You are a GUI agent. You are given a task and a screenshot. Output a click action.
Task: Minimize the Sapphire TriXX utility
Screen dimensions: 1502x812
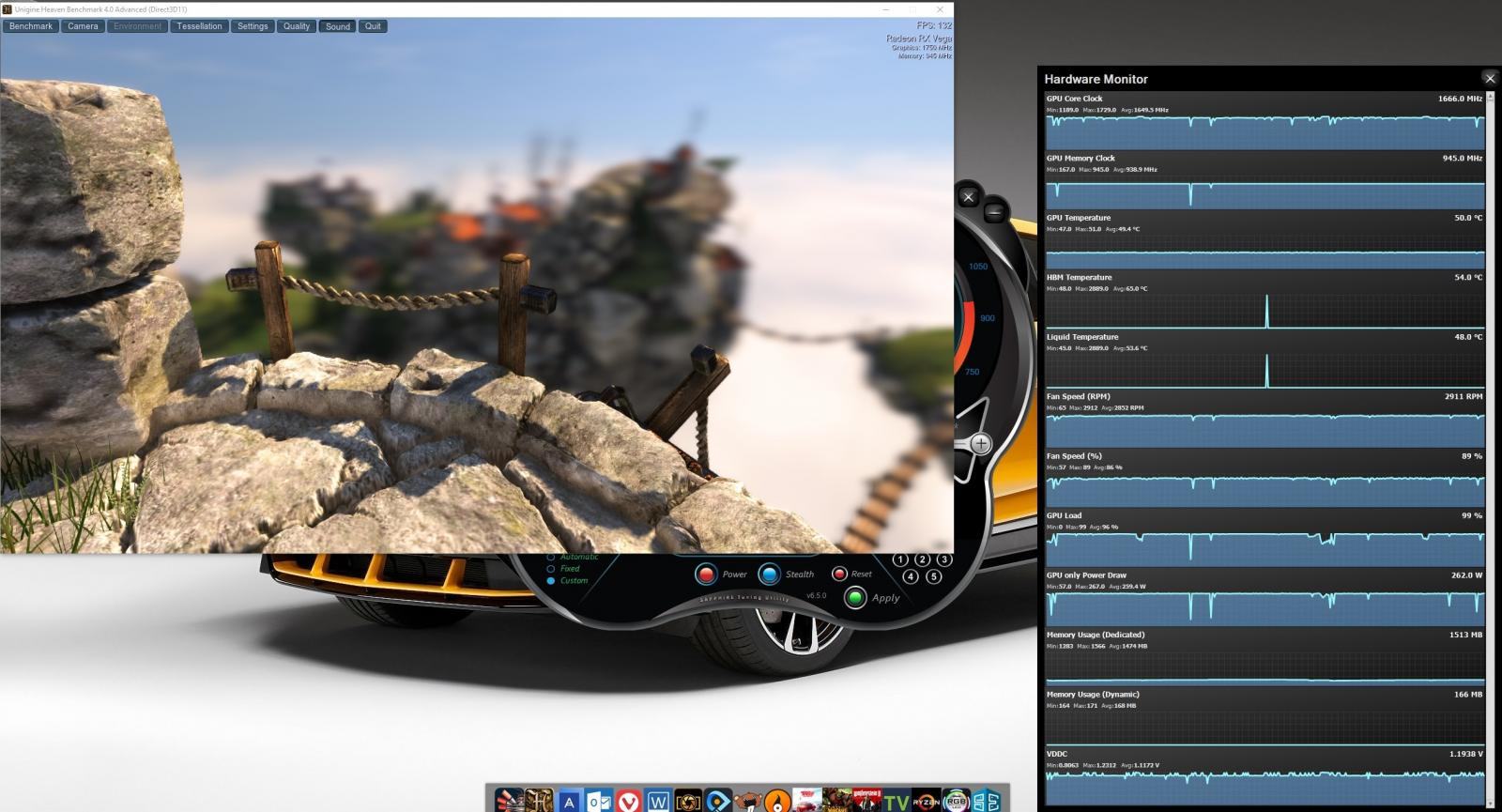pyautogui.click(x=994, y=213)
